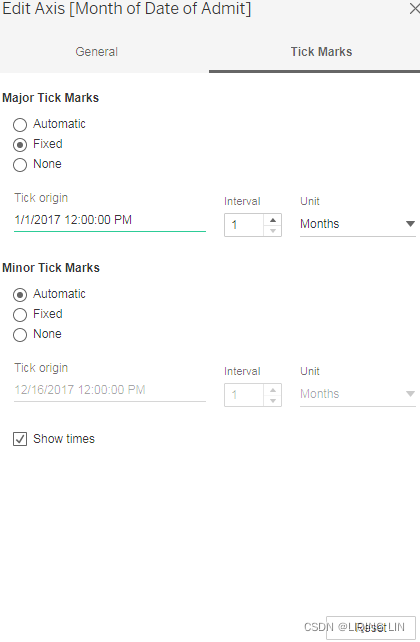Decrease Minor Interval with down arrow

(x=273, y=400)
